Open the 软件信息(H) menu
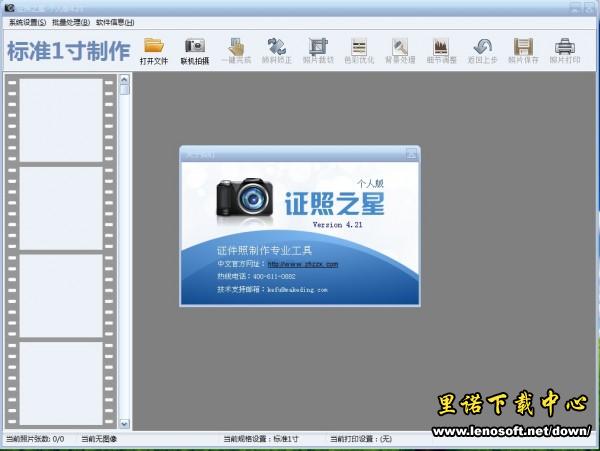This screenshot has height=451, width=600. pos(115,22)
